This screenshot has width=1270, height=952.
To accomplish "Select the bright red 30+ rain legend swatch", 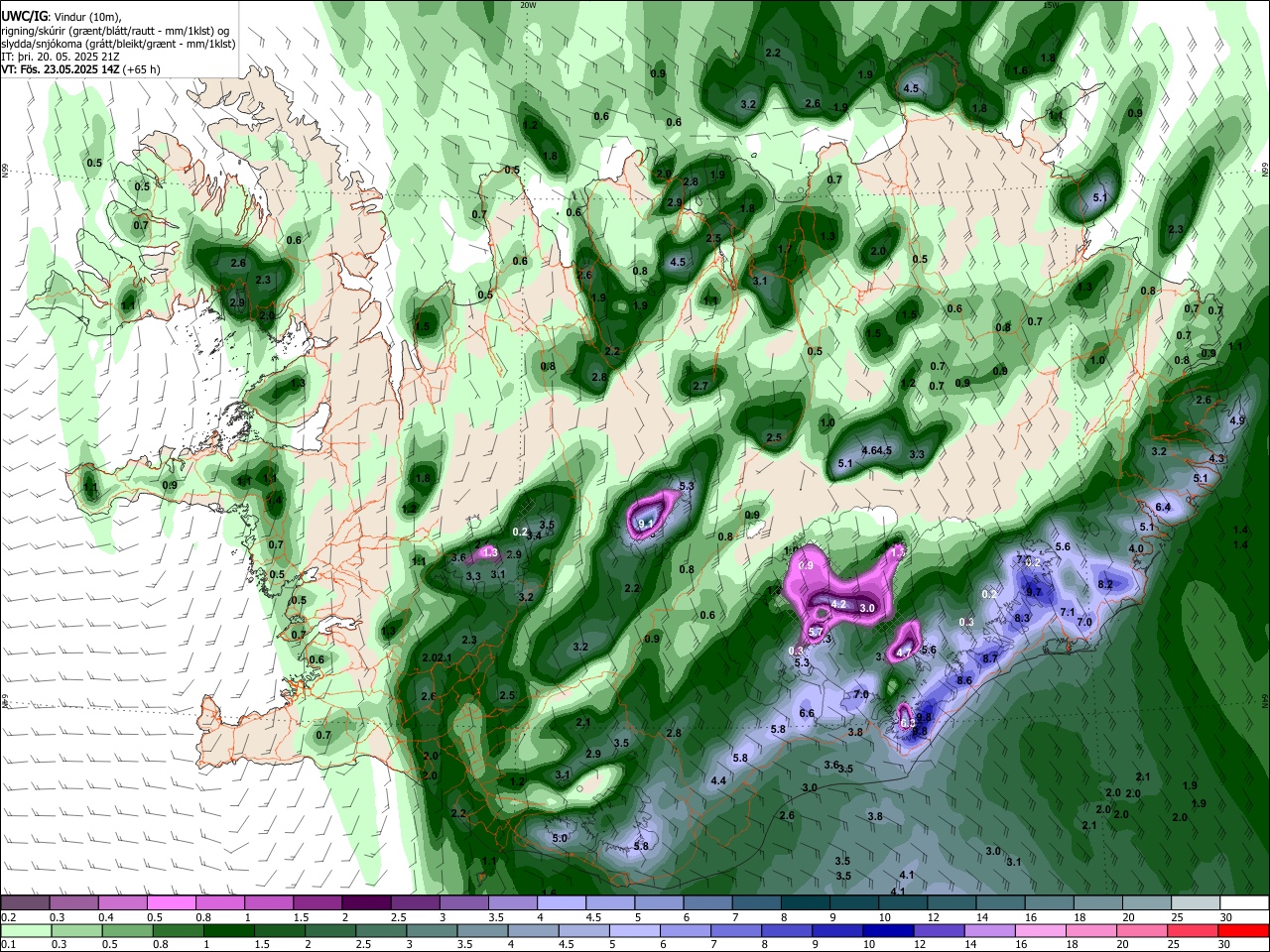I will tap(1244, 930).
